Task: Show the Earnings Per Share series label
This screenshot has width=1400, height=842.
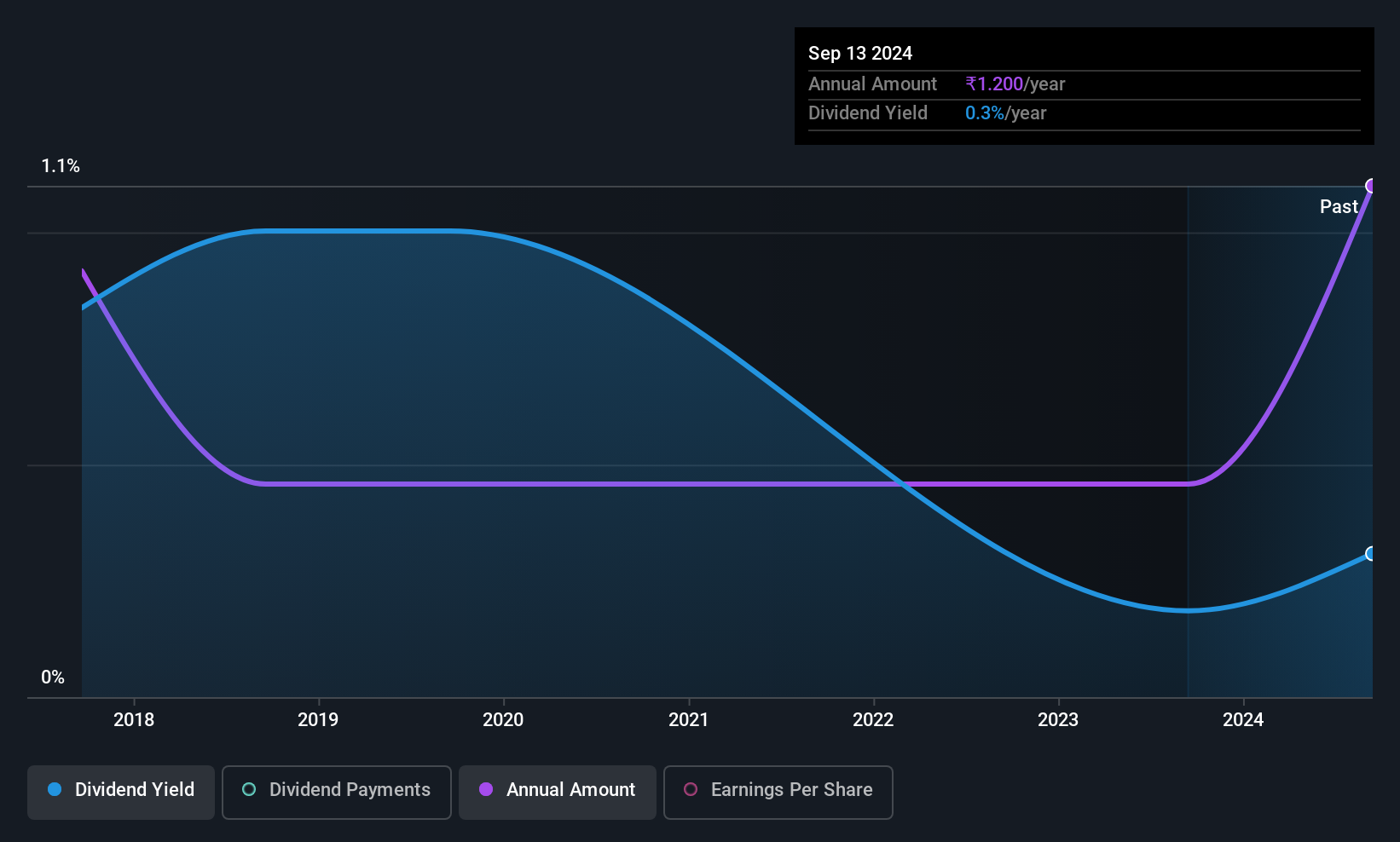Action: pyautogui.click(x=791, y=790)
